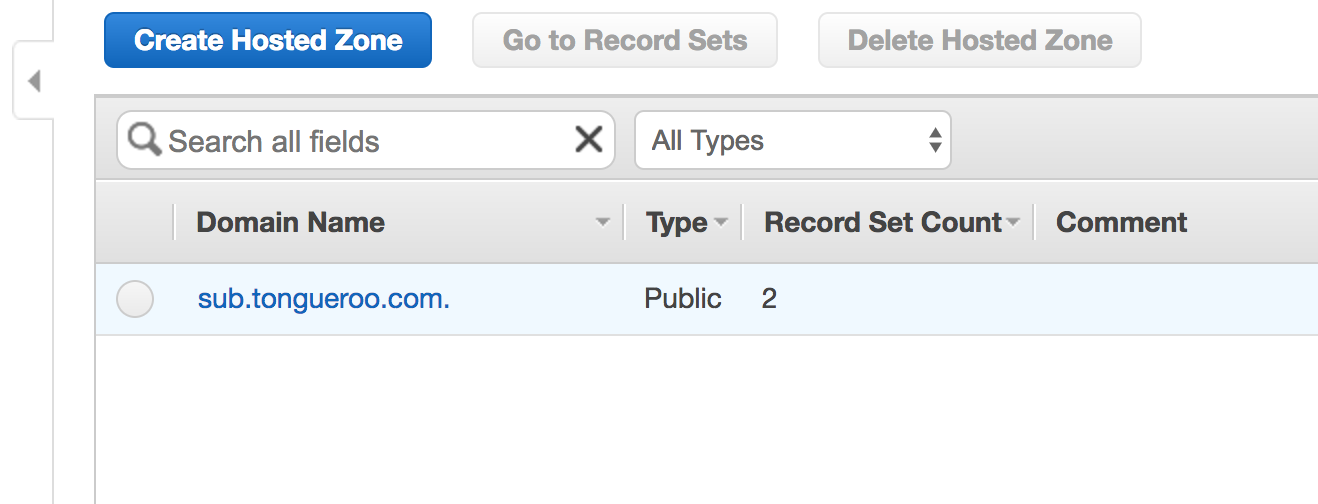The height and width of the screenshot is (504, 1318).
Task: Click the empty Comment cell of sub.tongueroo.com. row
Action: (x=1180, y=299)
